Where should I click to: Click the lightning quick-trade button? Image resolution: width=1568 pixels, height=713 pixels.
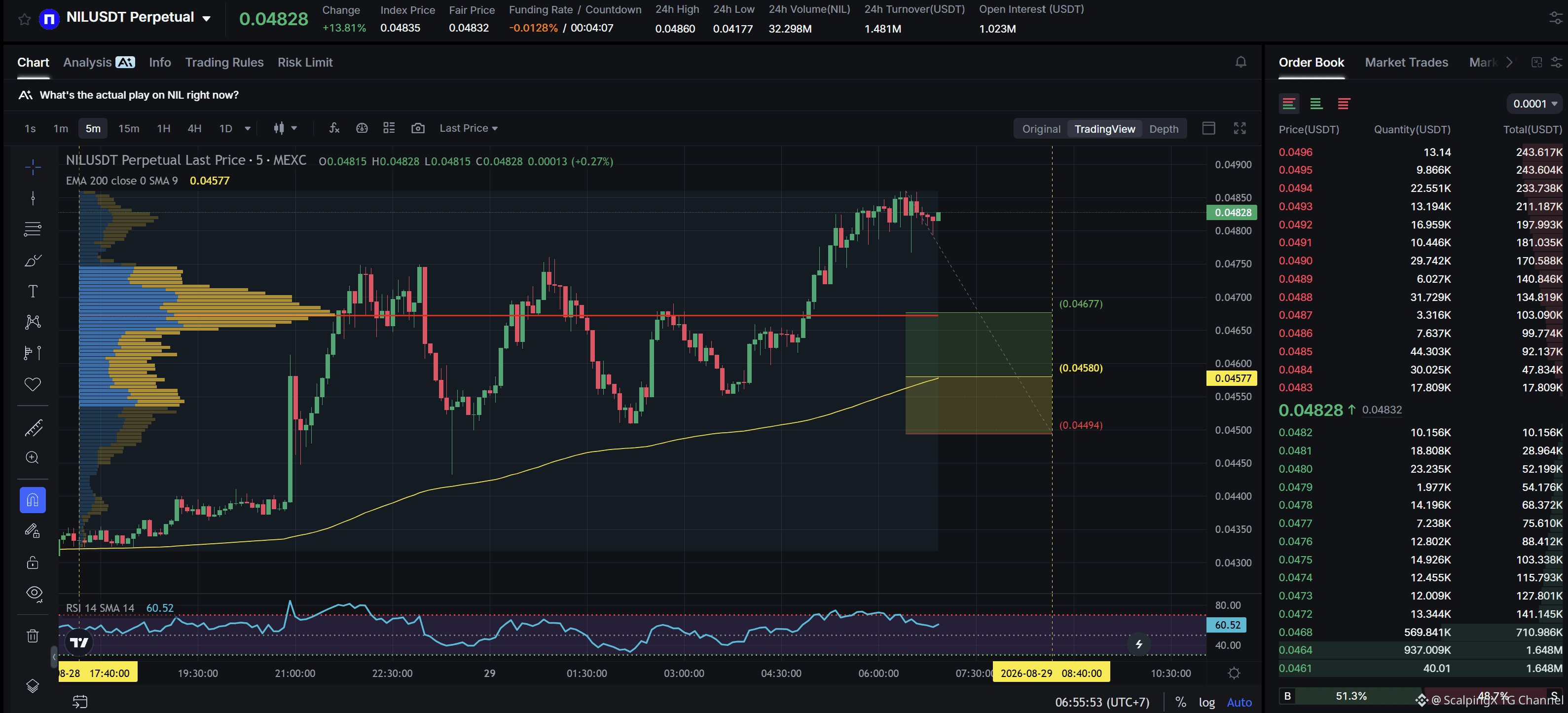tap(1139, 644)
